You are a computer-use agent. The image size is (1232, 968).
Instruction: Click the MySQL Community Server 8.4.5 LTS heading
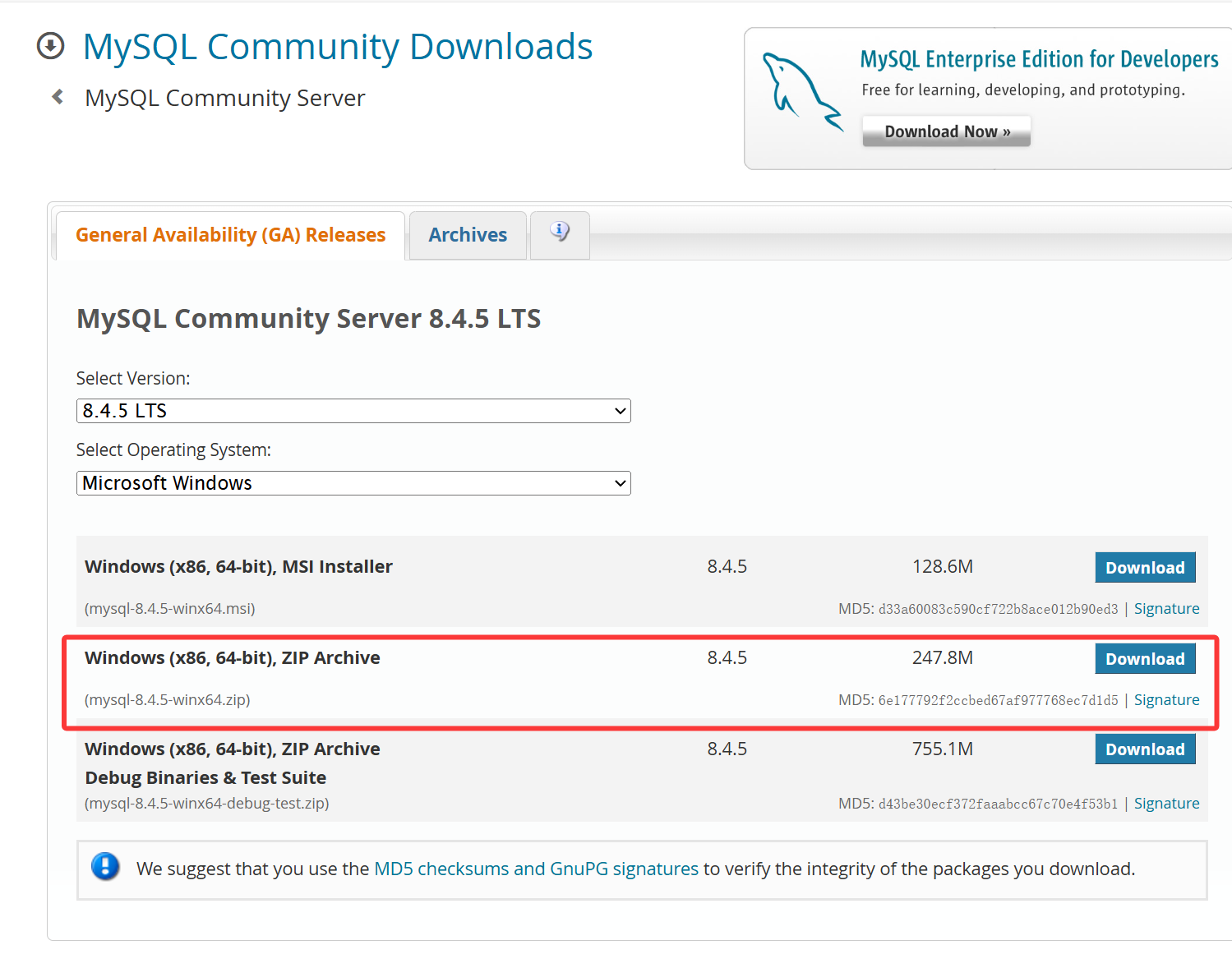(309, 319)
